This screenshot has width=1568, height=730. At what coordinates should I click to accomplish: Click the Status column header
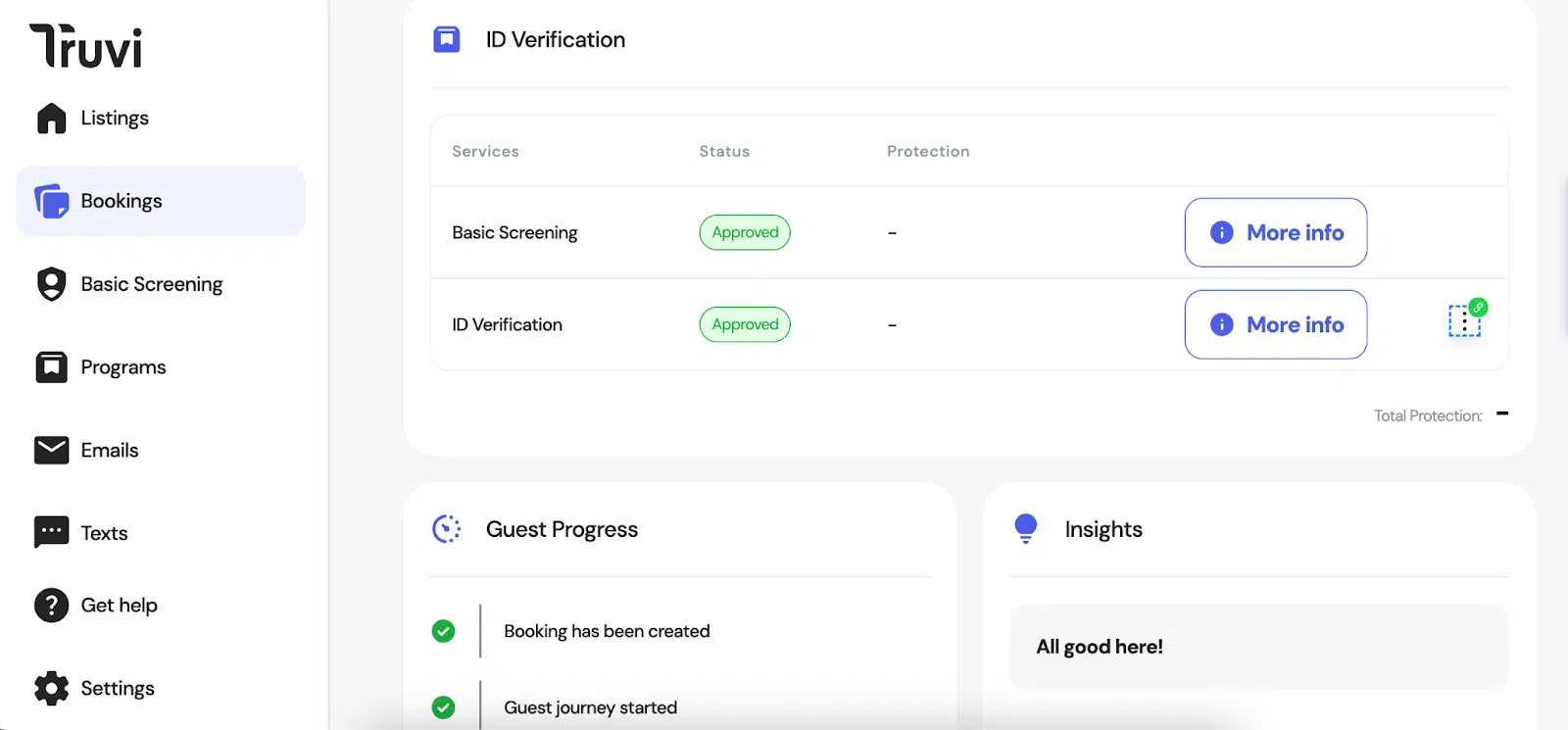(724, 151)
